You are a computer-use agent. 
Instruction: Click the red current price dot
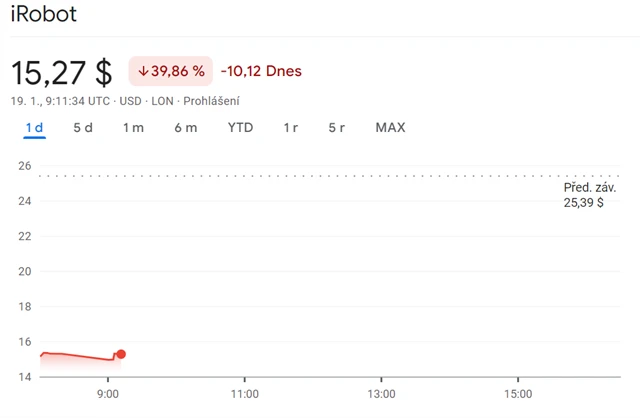(x=121, y=354)
